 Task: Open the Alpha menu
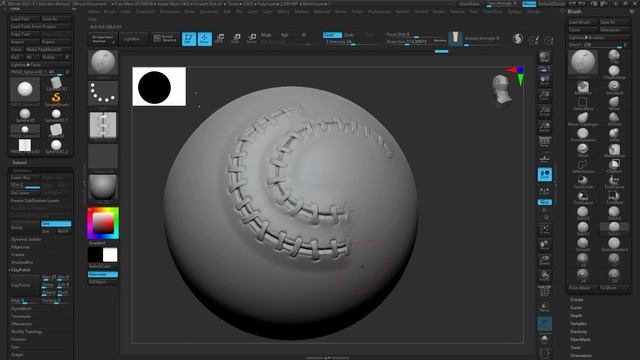coord(94,11)
